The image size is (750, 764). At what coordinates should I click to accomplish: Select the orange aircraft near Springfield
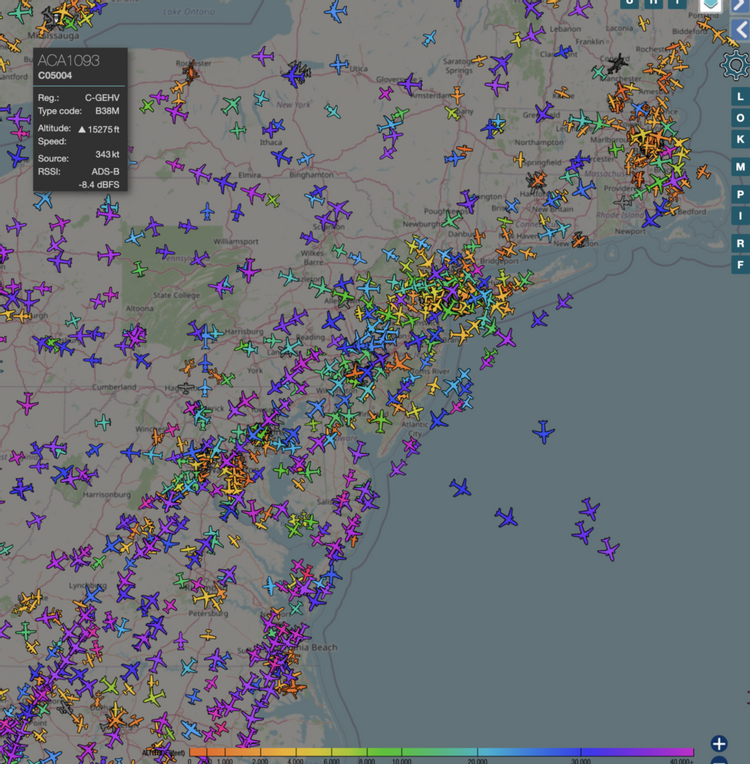pos(519,159)
